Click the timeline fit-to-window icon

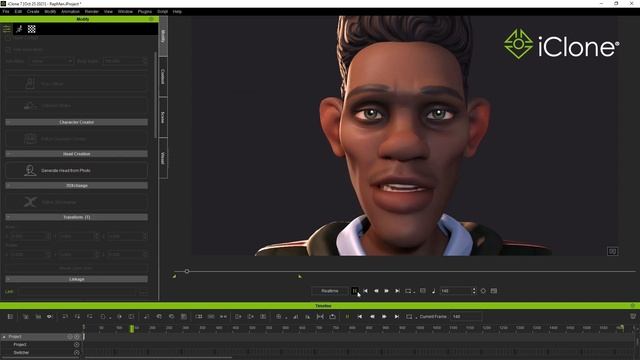320,316
